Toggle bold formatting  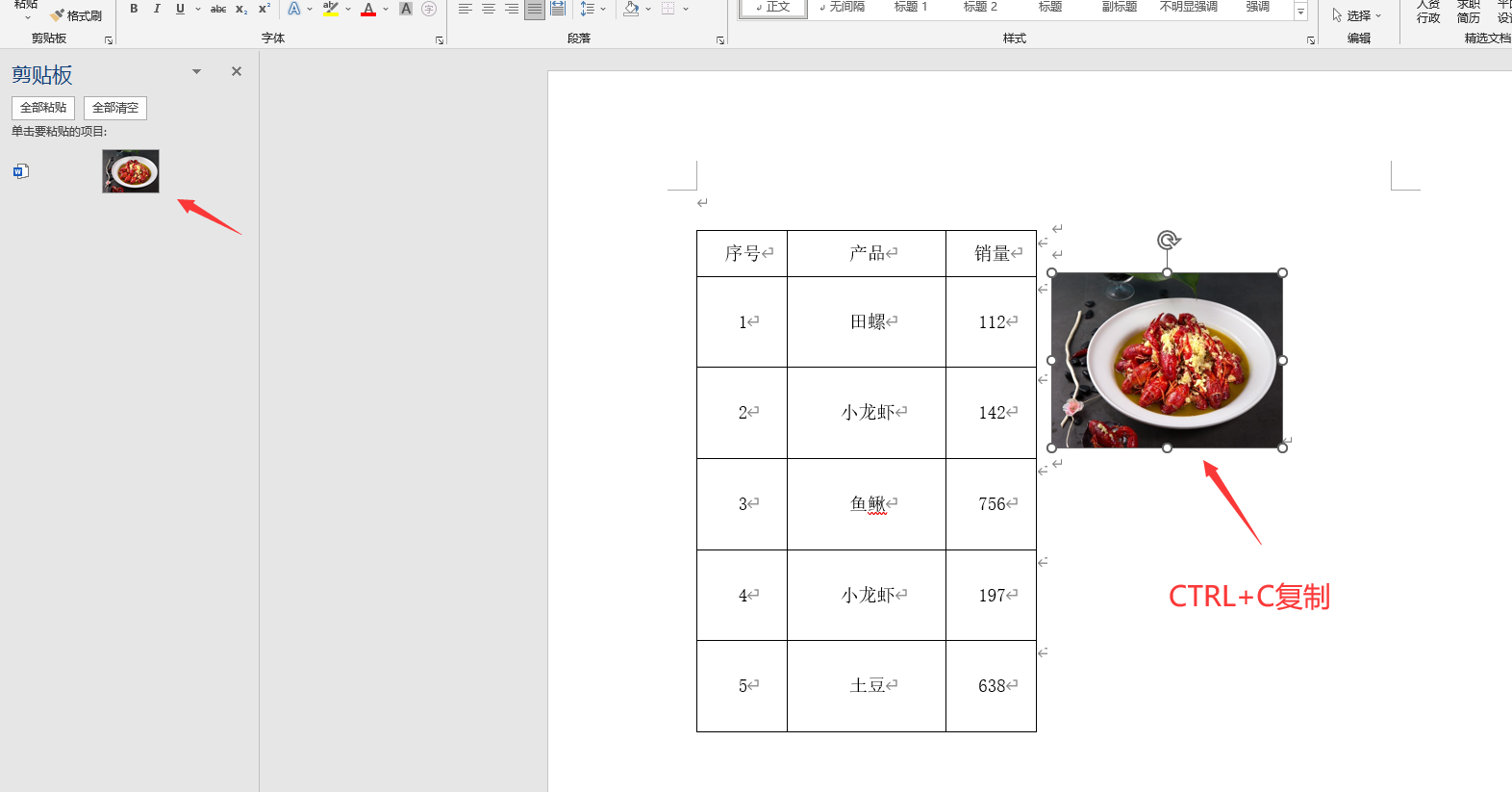pyautogui.click(x=134, y=9)
